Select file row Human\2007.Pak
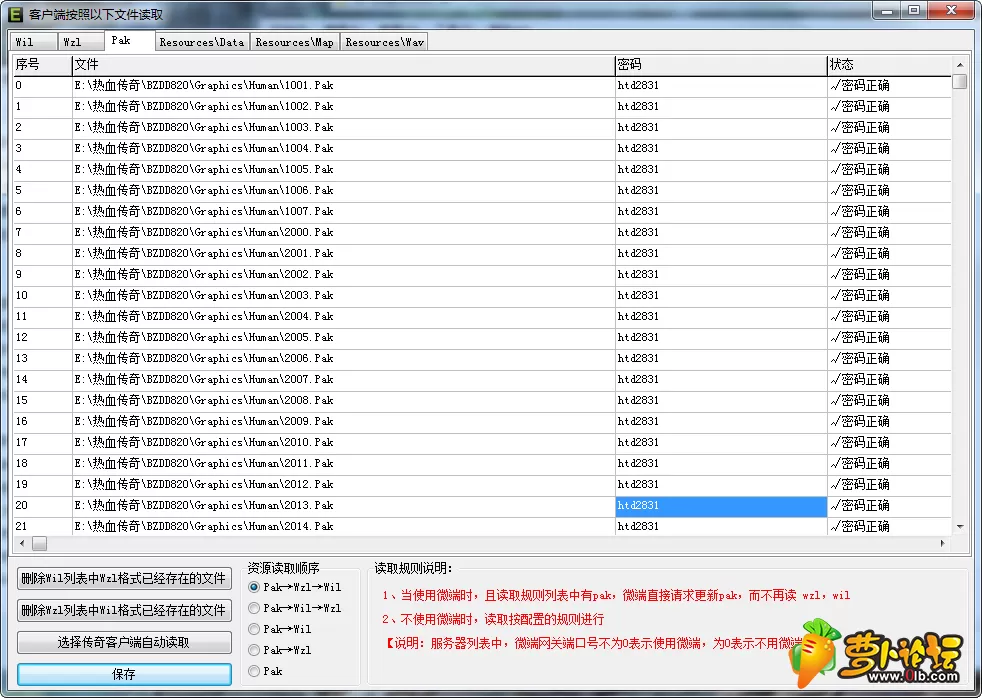Screen dimensions: 982x698 [x=482, y=379]
